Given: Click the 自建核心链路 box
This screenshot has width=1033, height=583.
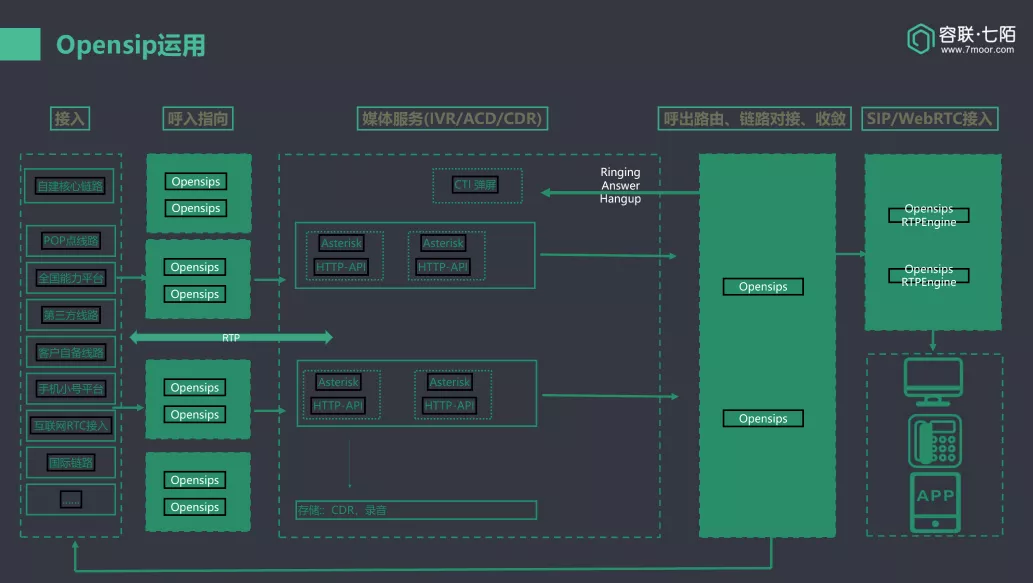Looking at the screenshot, I should pyautogui.click(x=70, y=185).
